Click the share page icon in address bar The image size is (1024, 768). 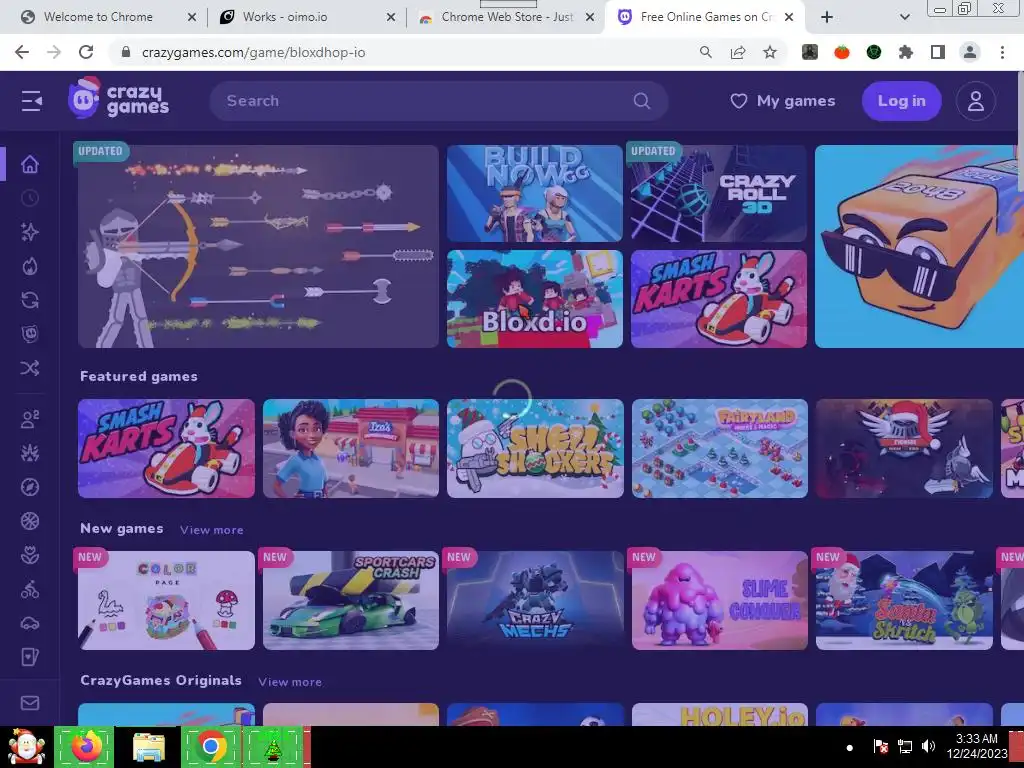coord(738,52)
